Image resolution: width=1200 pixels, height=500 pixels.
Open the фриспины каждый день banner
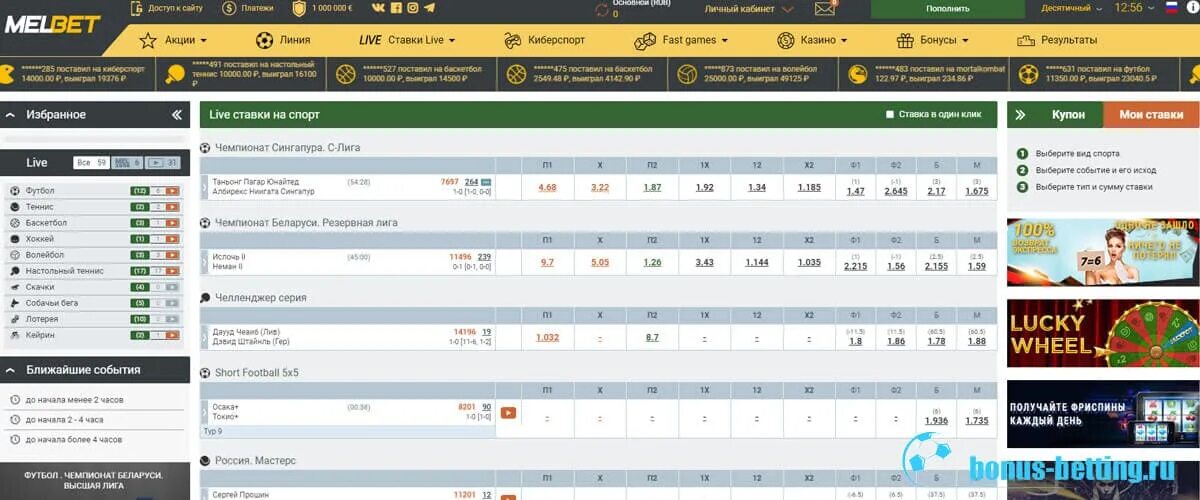pos(1103,414)
